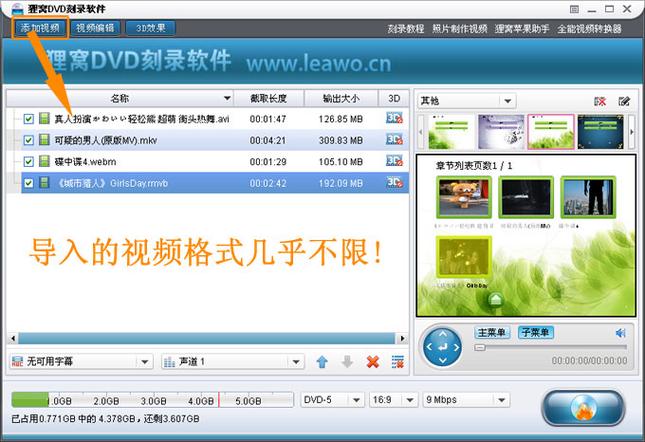The height and width of the screenshot is (442, 645).
Task: Click the edit menu template pencil icon
Action: (624, 101)
